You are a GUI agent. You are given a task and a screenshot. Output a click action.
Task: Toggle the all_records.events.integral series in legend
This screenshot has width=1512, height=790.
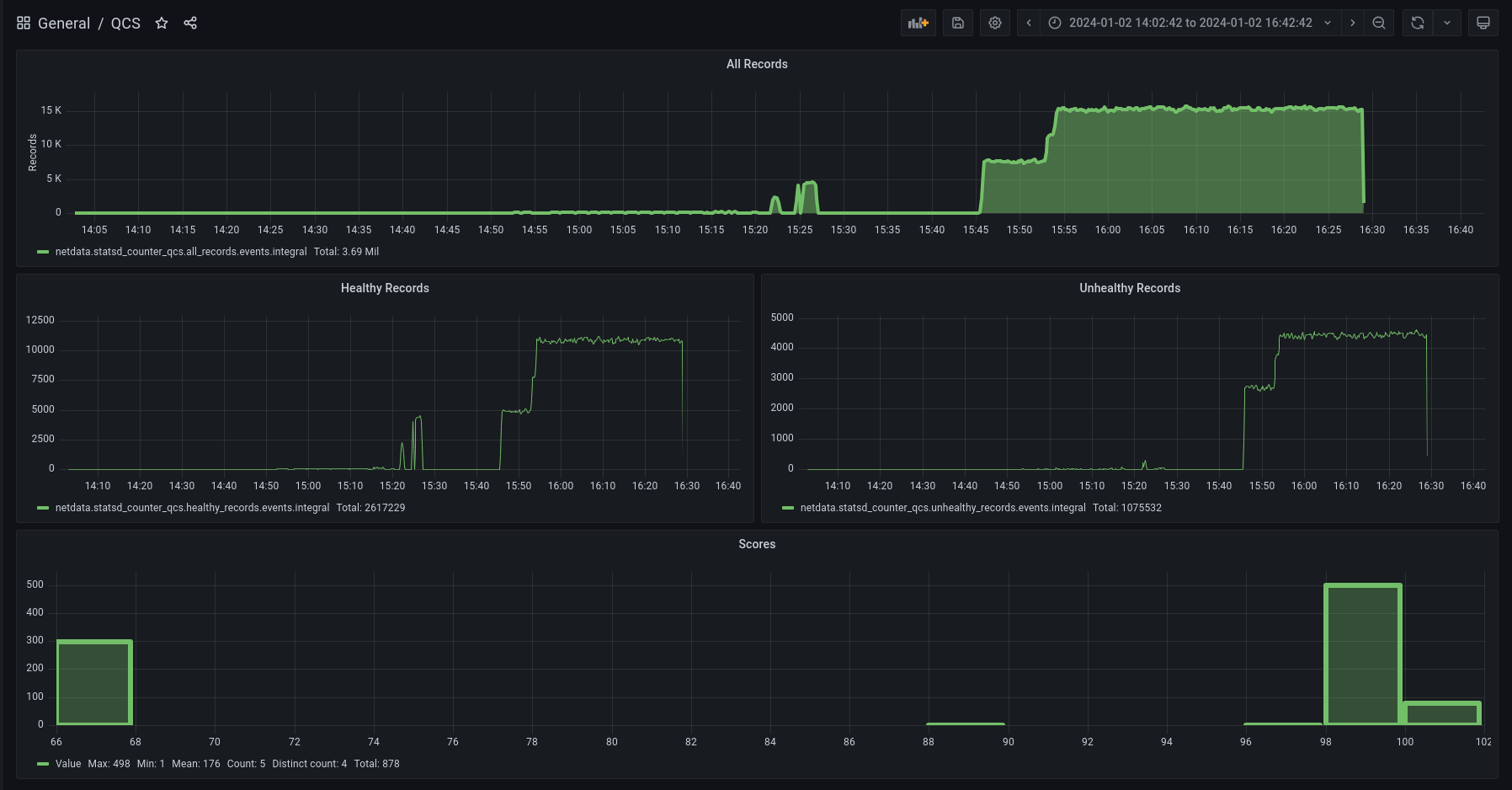pos(180,252)
